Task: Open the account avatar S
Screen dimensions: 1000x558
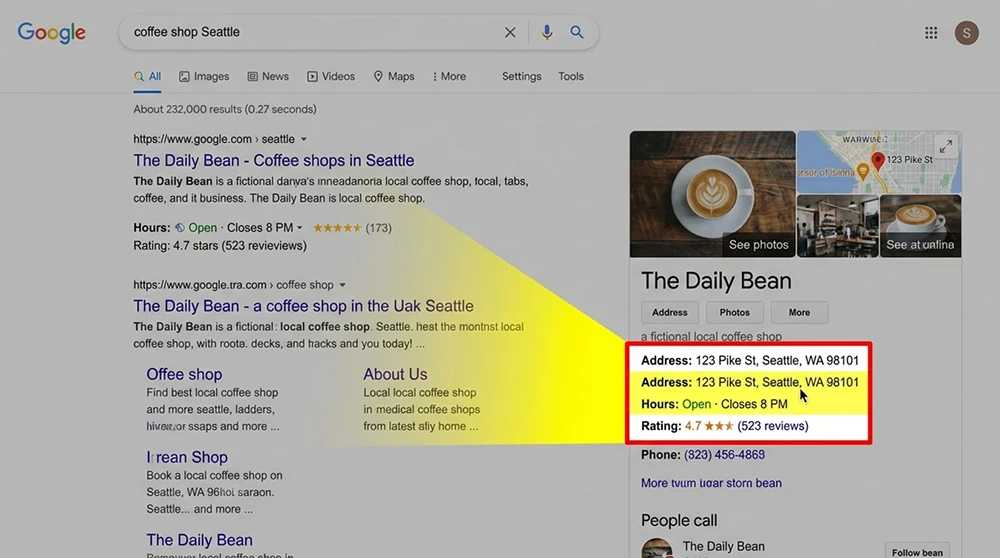Action: point(966,33)
